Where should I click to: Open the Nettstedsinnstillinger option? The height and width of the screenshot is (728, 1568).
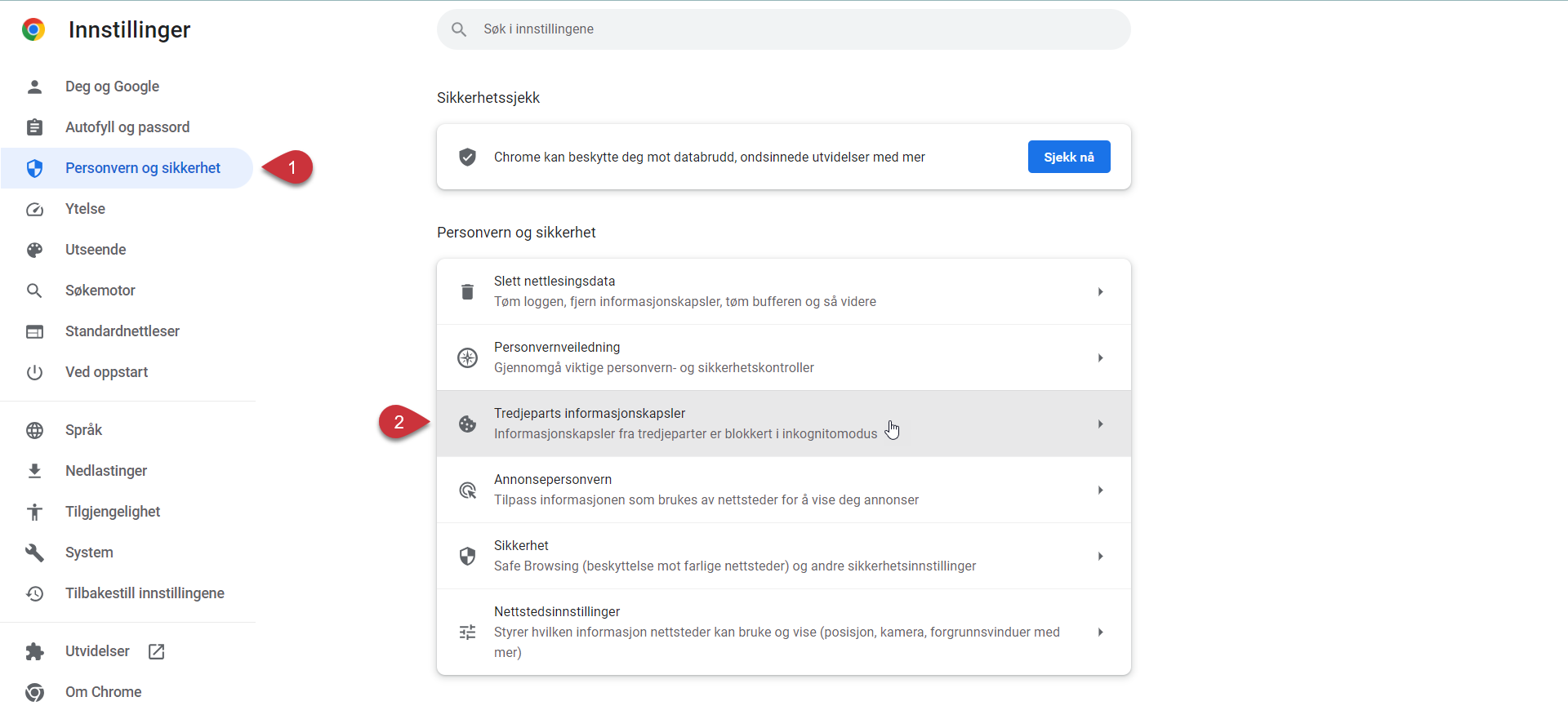[x=784, y=632]
